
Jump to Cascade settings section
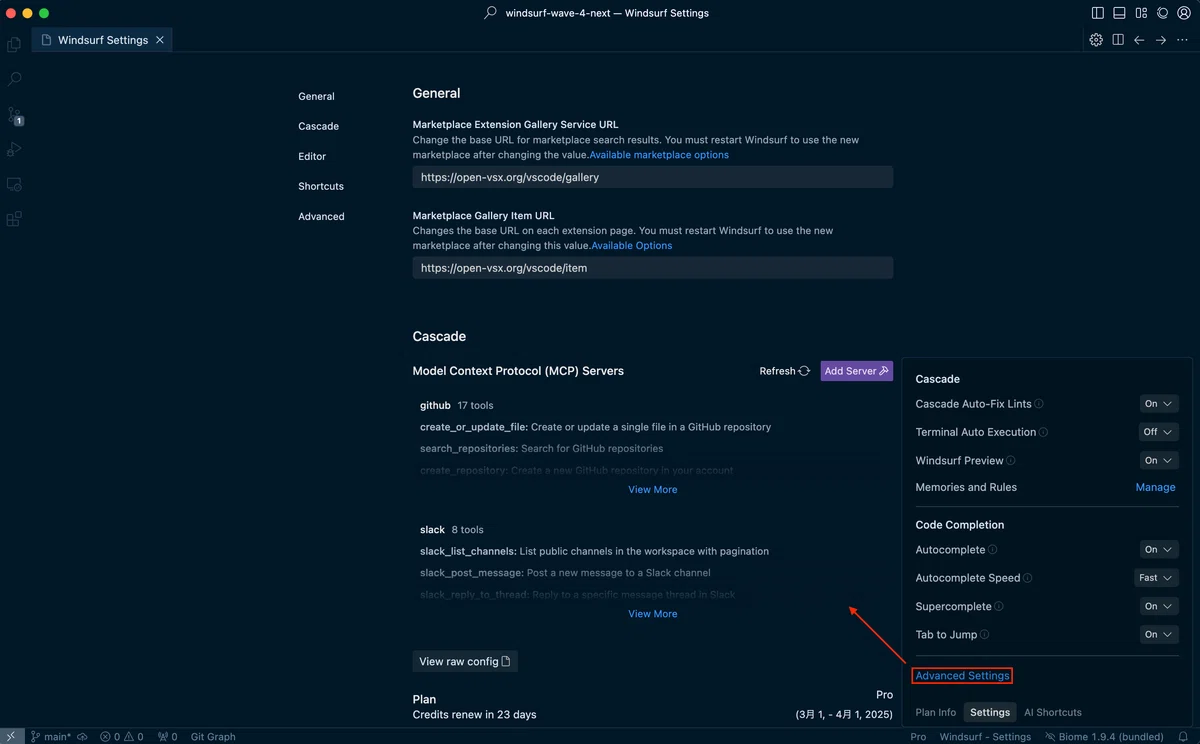pyautogui.click(x=318, y=126)
